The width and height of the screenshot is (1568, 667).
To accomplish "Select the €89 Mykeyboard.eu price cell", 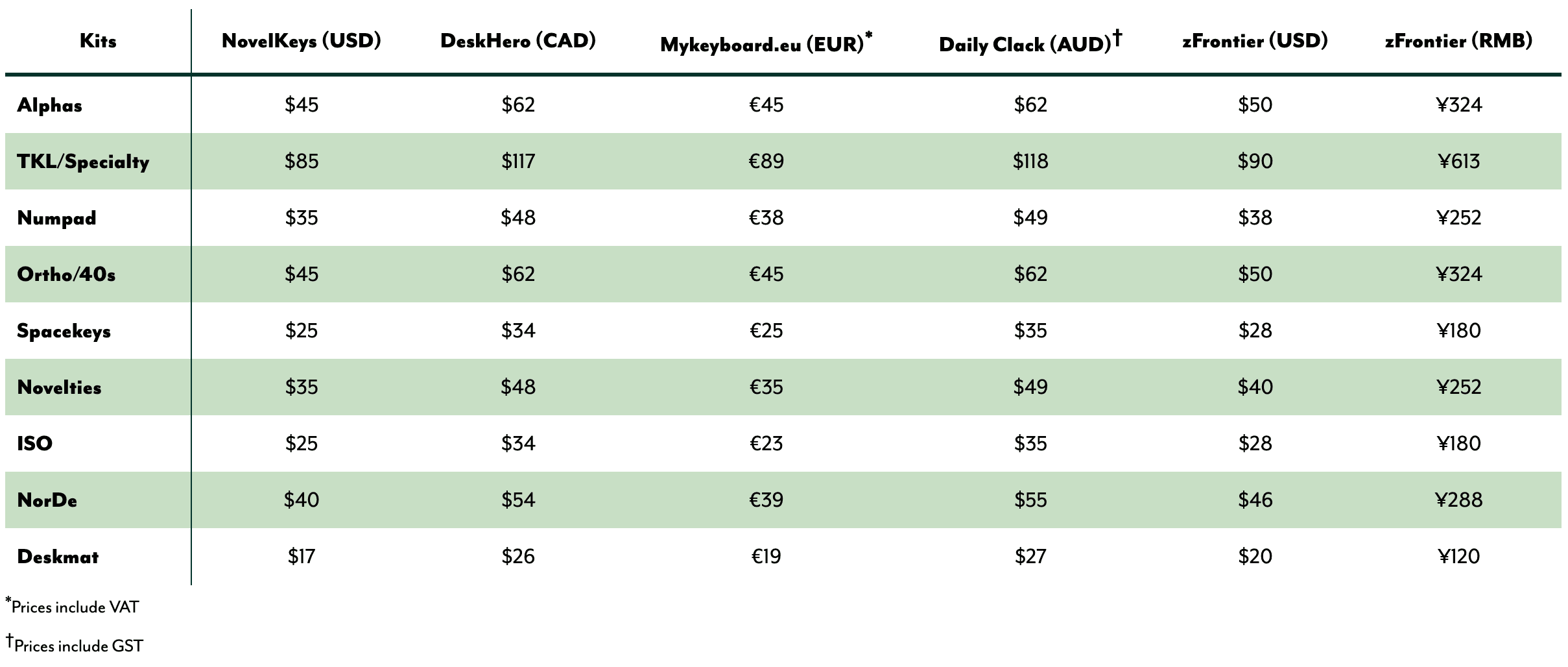I will coord(766,161).
